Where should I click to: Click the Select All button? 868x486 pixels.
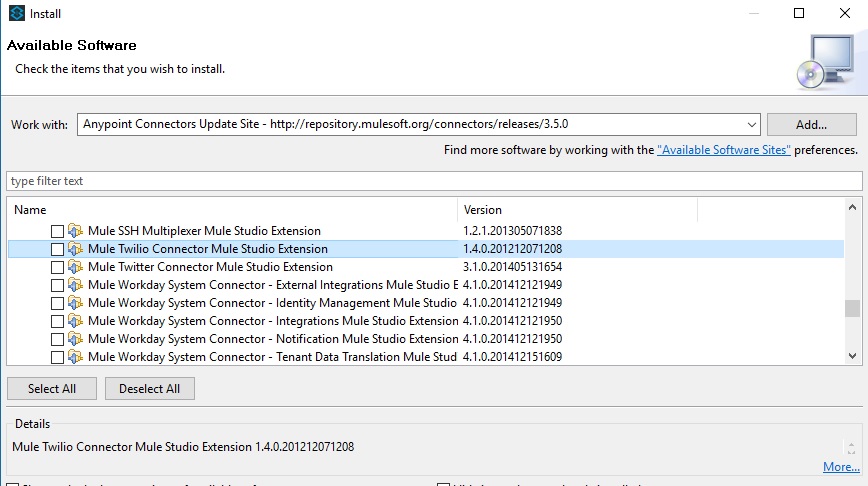52,389
